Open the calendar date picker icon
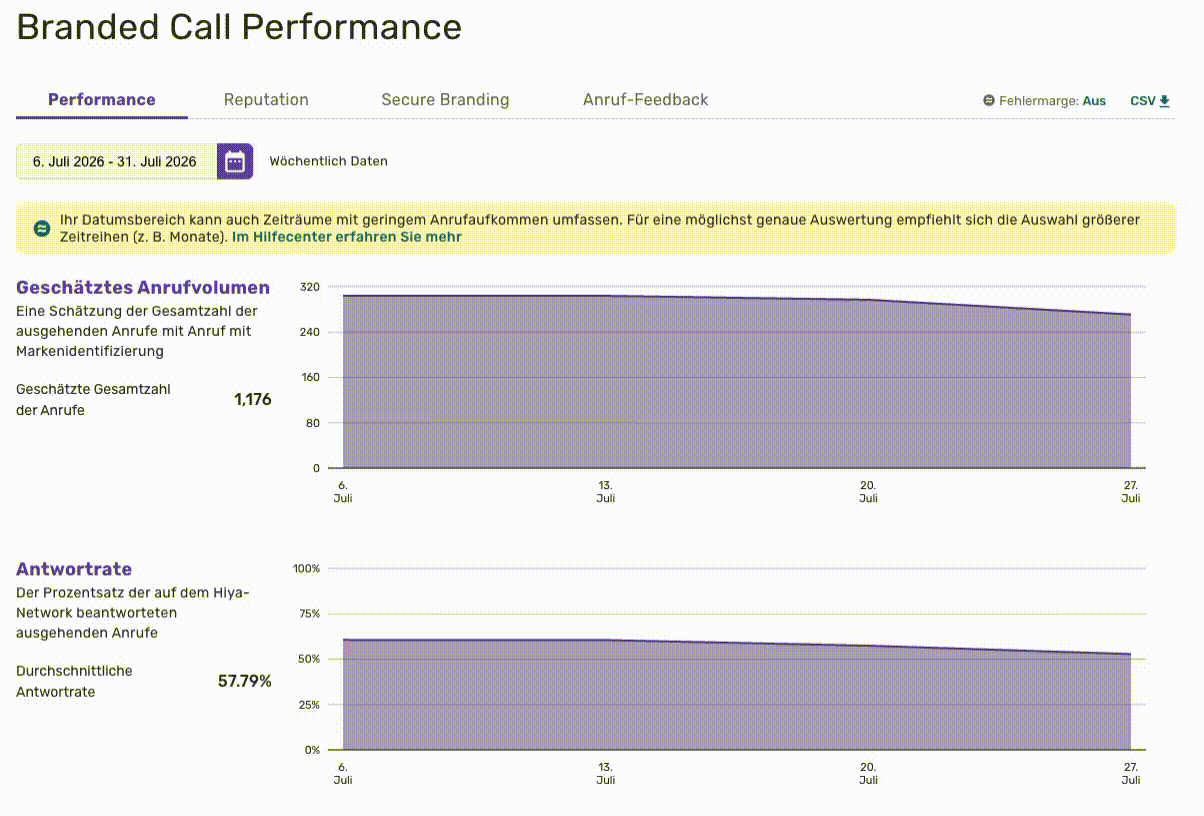 point(235,161)
